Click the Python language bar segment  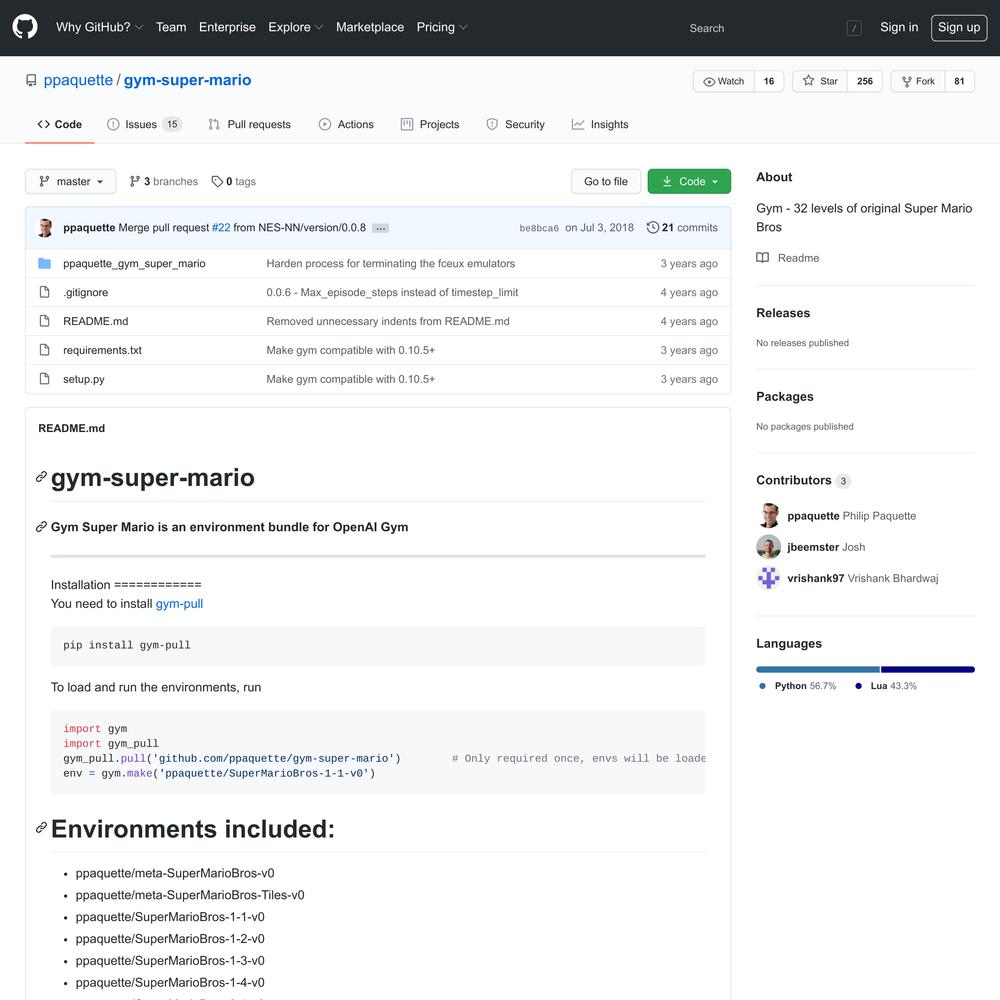click(x=818, y=670)
